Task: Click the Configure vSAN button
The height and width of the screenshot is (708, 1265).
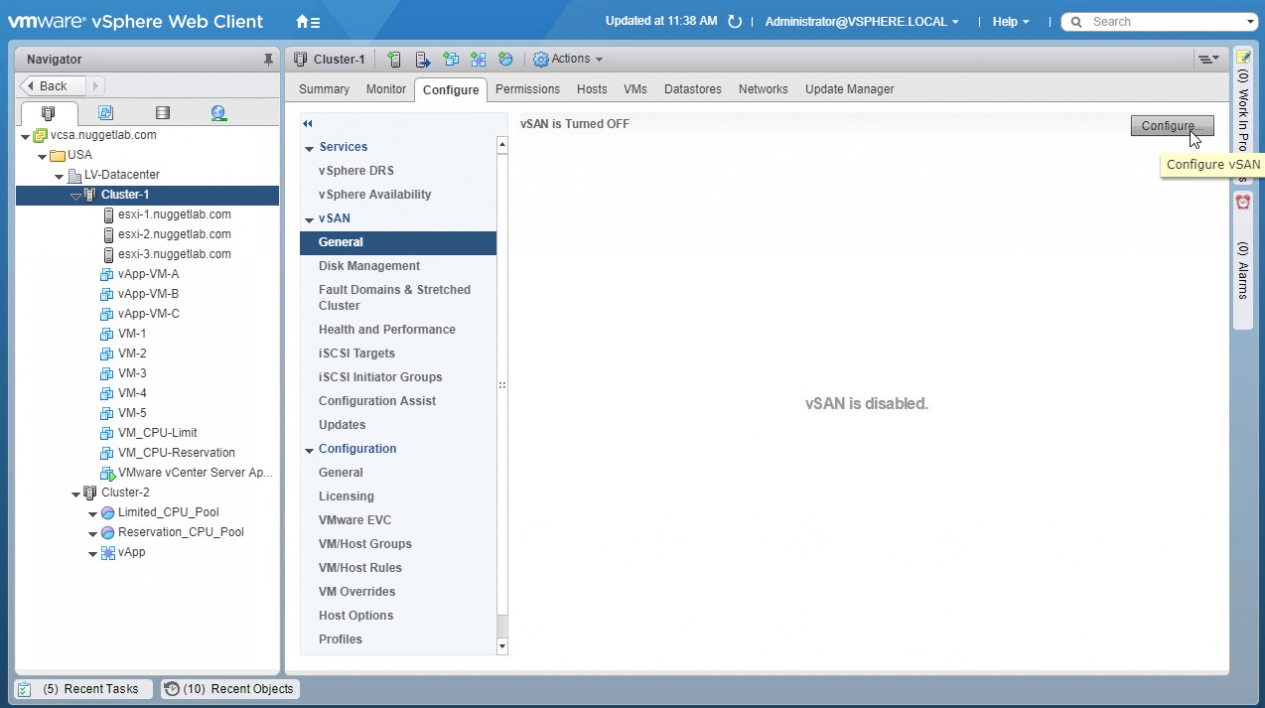Action: (x=1171, y=126)
